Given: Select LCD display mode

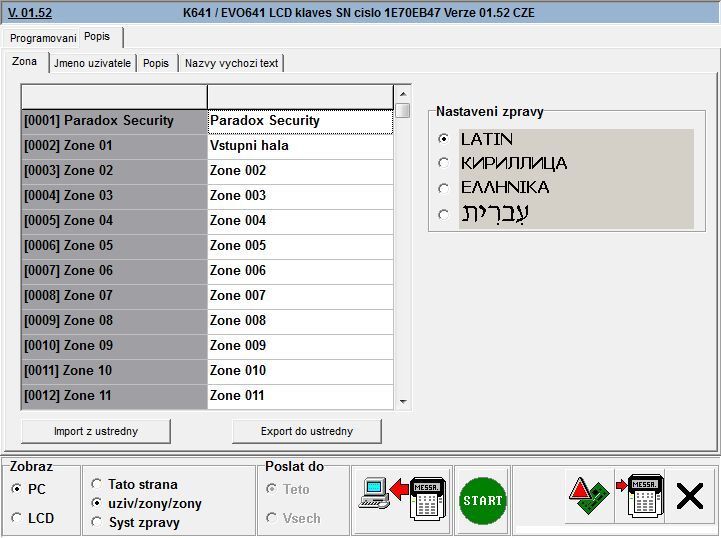Looking at the screenshot, I should [17, 518].
